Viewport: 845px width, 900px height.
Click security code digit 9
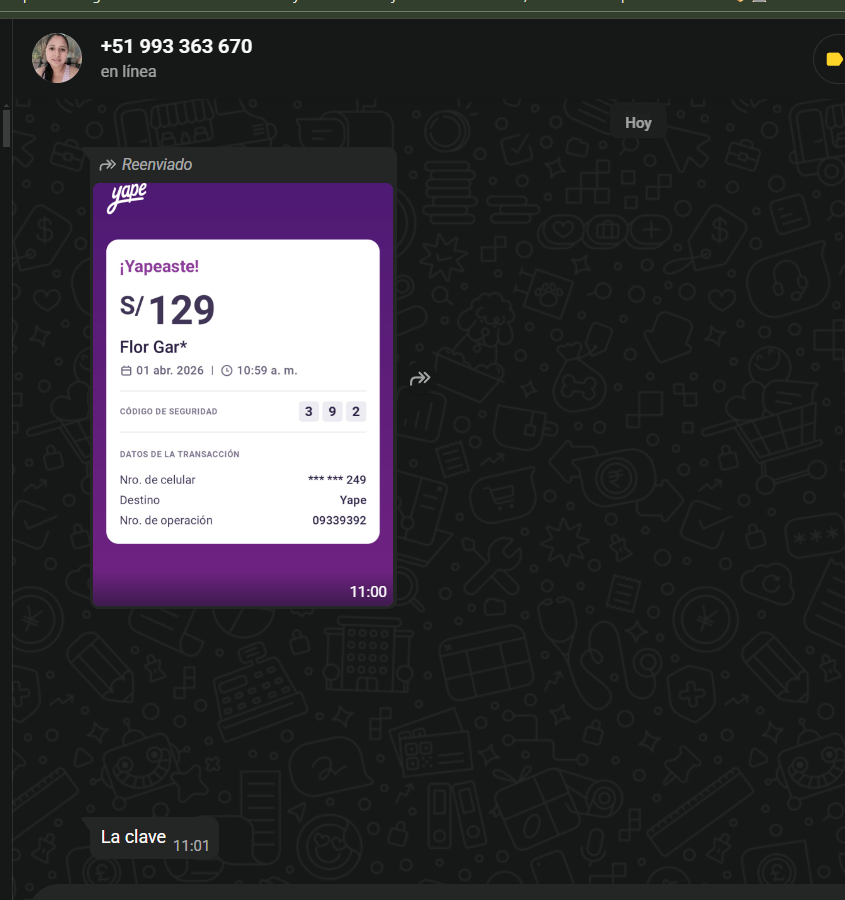point(332,412)
